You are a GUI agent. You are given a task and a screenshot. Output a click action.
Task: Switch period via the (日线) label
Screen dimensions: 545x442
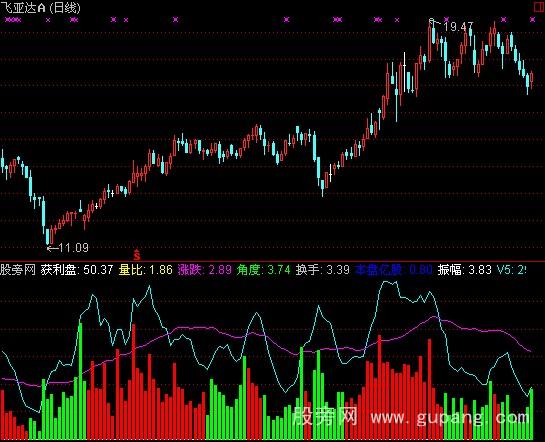[x=65, y=8]
